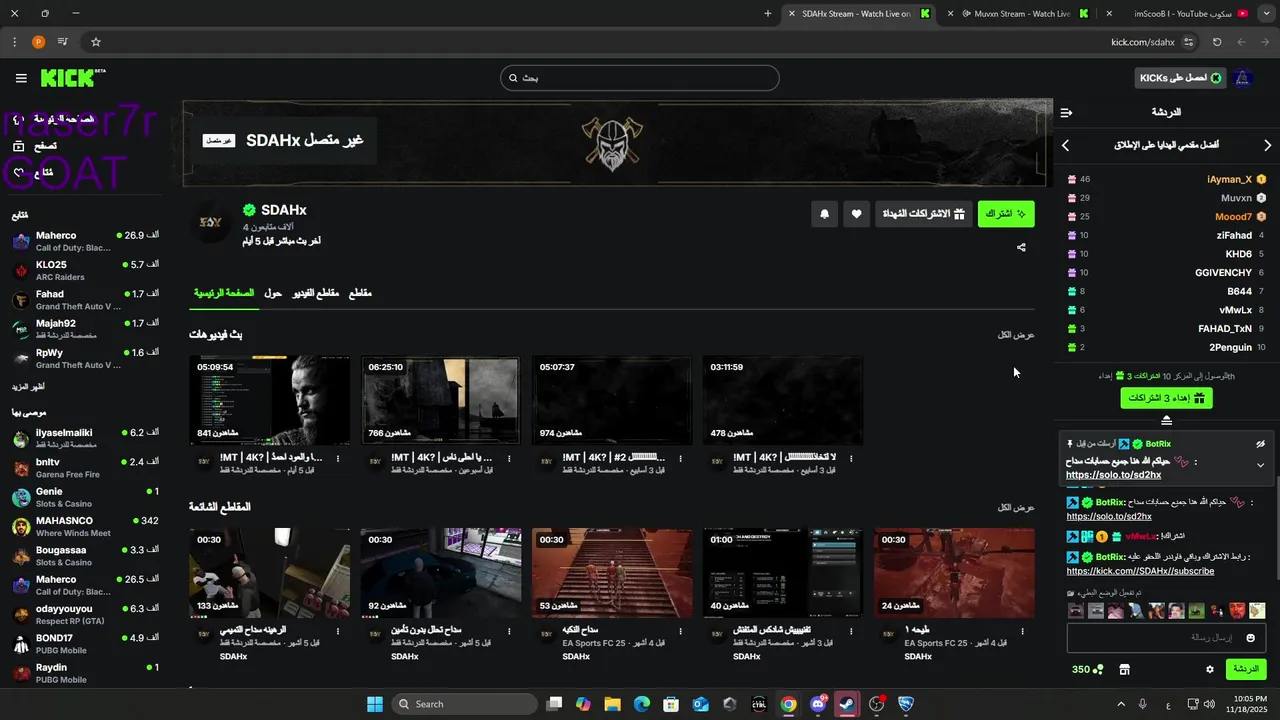
Task: Switch to the مقاطع الفيديو videos tab
Action: click(315, 293)
